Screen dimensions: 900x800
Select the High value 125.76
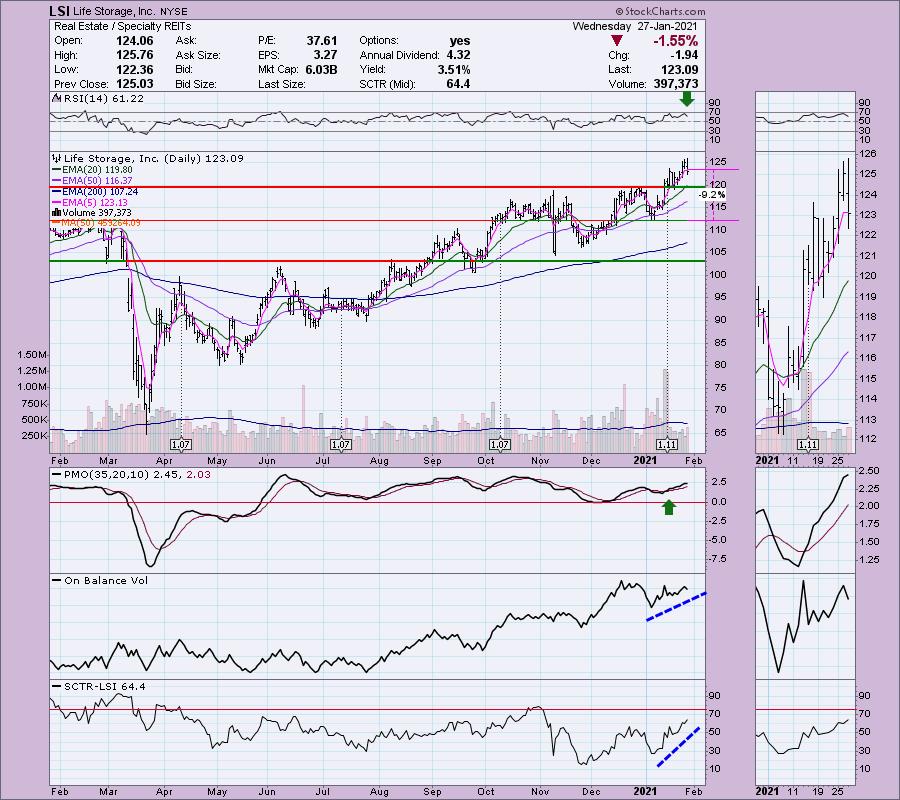[135, 55]
